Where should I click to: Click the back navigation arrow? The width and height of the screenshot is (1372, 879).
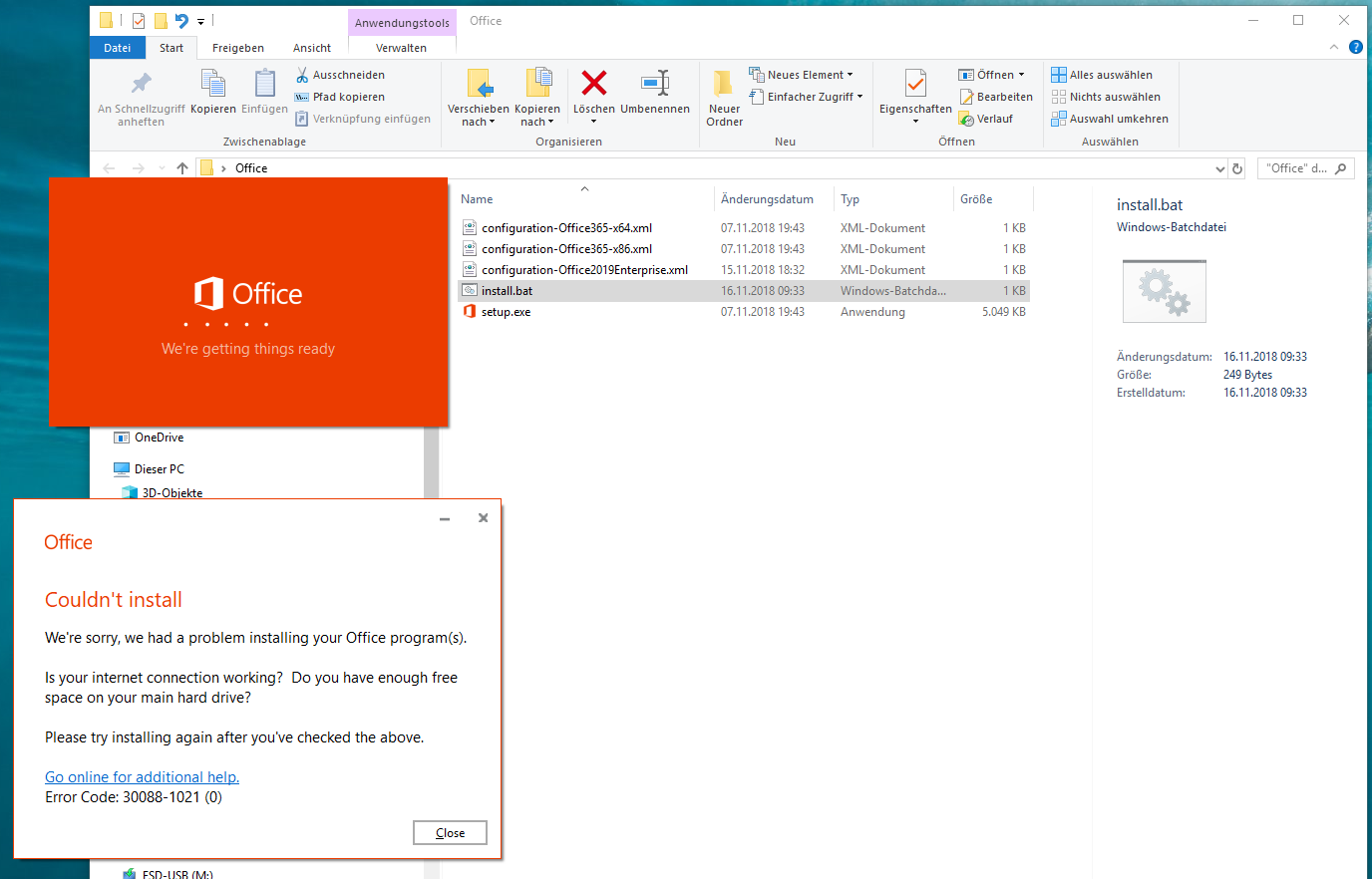tap(109, 168)
